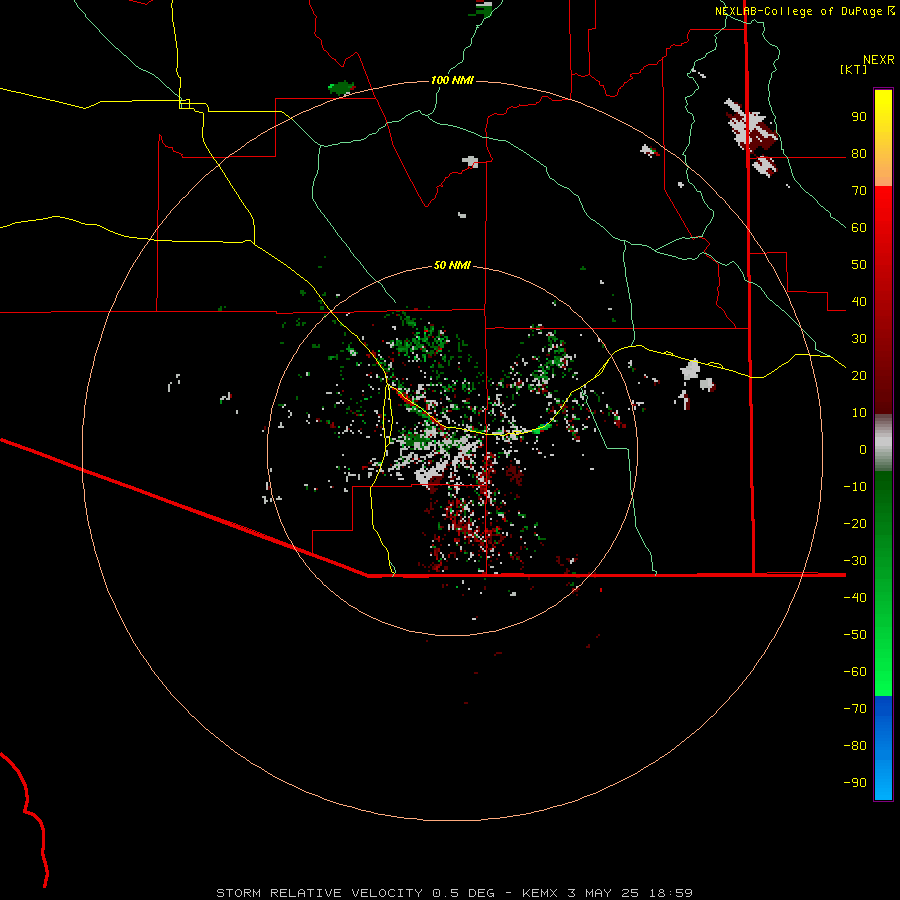
Task: Click the -80 value on velocity scale
Action: click(x=855, y=746)
